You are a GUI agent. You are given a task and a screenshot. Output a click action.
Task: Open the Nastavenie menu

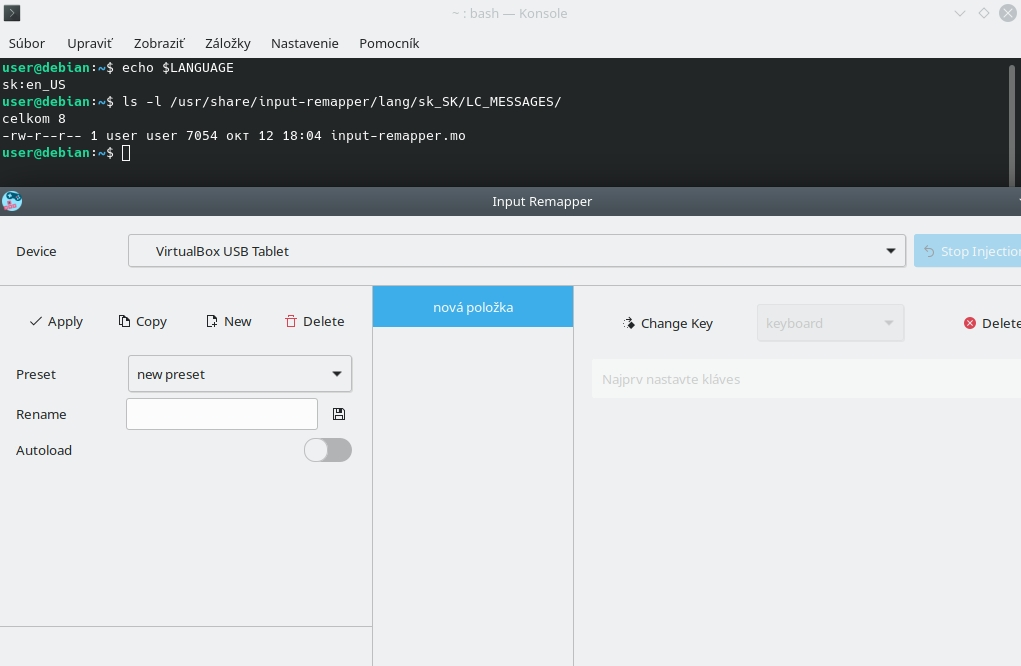304,43
